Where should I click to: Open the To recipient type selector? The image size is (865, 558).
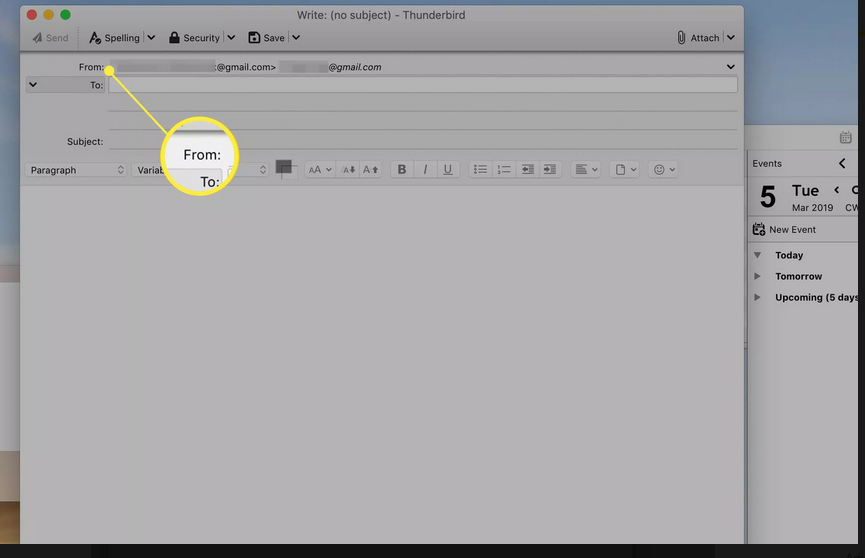tap(66, 85)
